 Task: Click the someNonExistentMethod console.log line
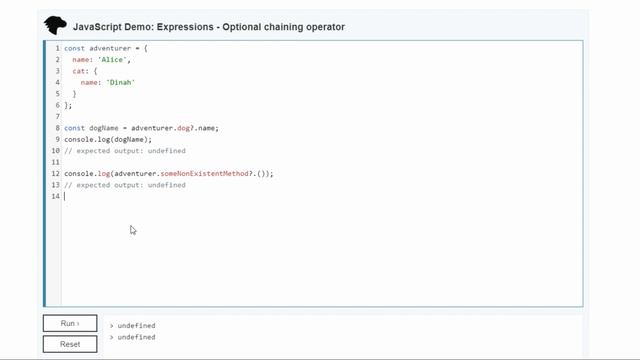coord(169,174)
